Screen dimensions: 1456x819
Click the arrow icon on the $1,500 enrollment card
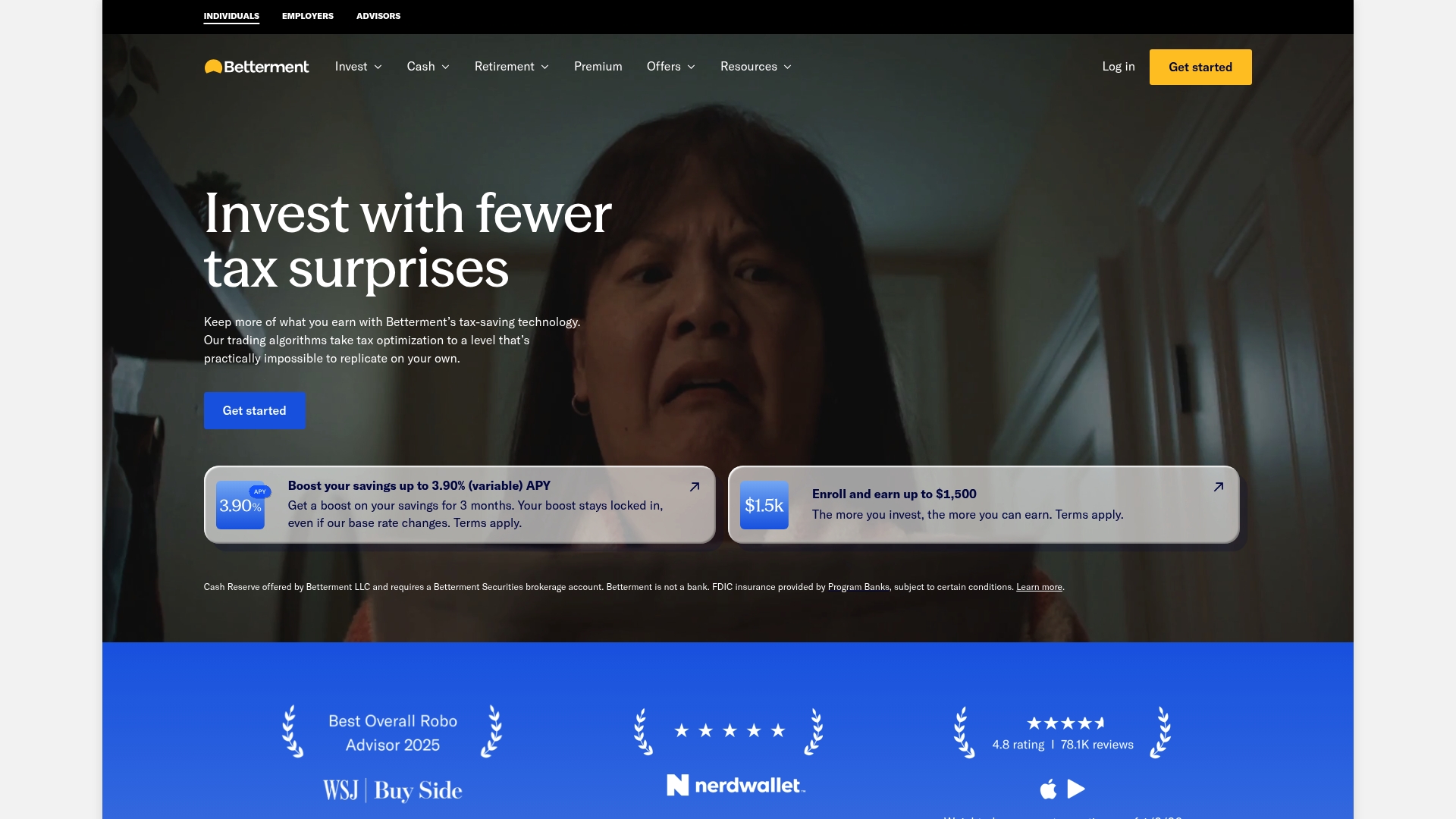point(1218,487)
